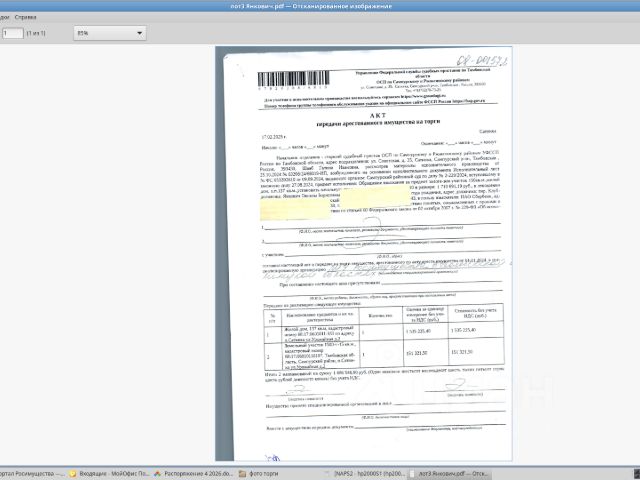Open the cut-off menu left of Справка
The width and height of the screenshot is (640, 480).
pos(4,17)
